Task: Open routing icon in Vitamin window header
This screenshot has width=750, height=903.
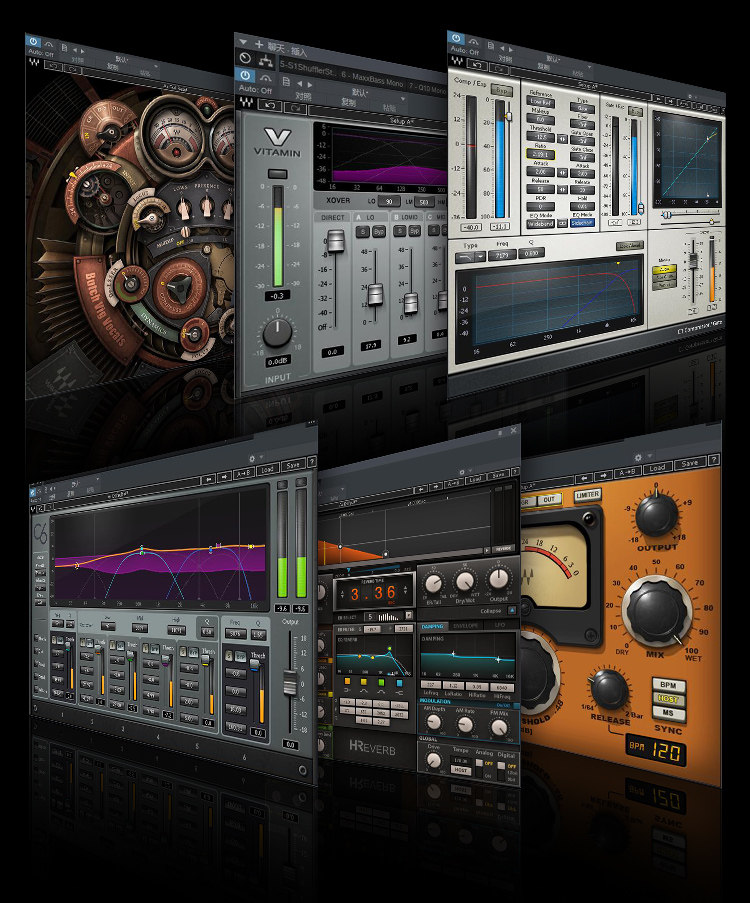Action: (x=266, y=60)
